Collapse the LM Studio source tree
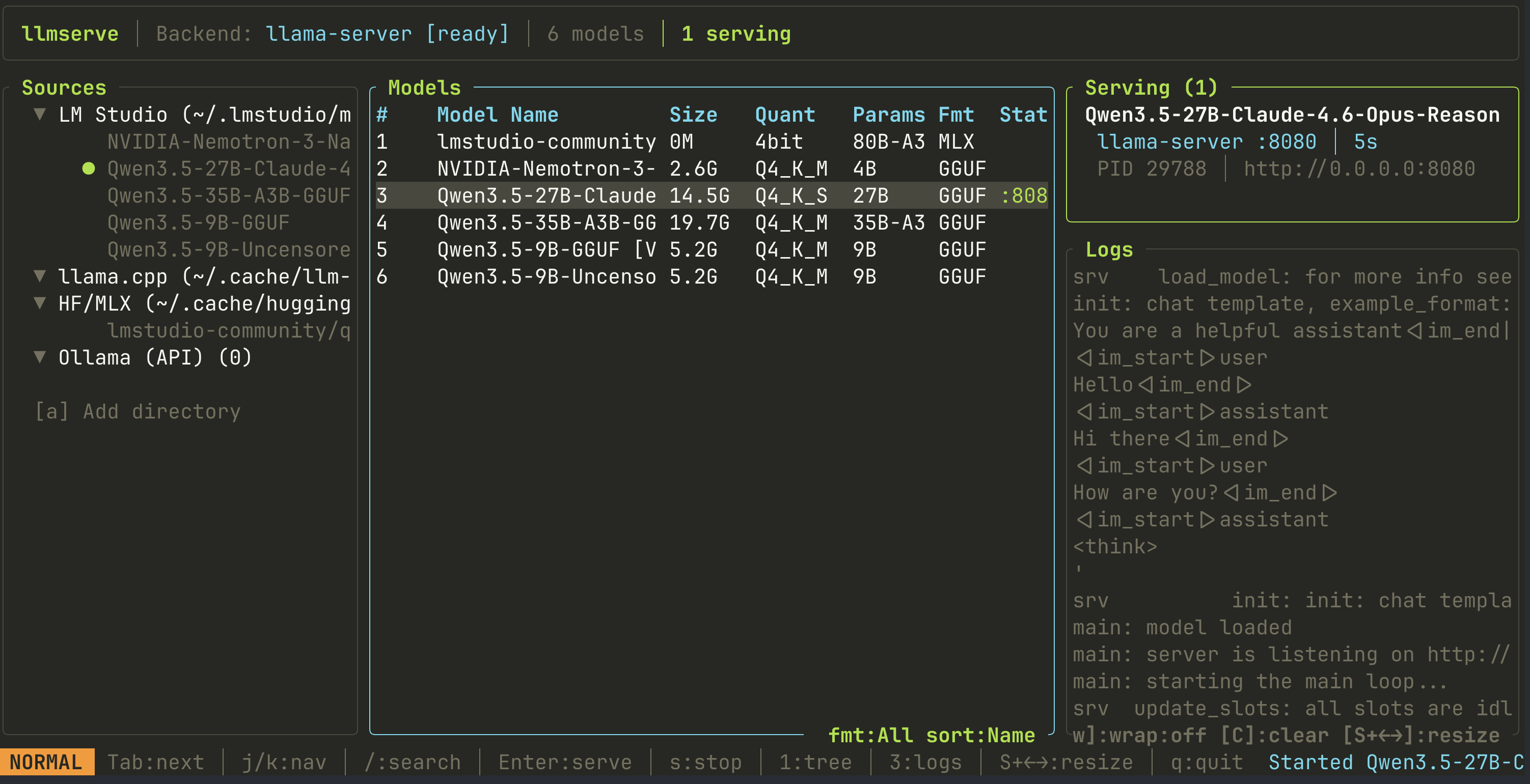This screenshot has width=1530, height=784. point(40,114)
